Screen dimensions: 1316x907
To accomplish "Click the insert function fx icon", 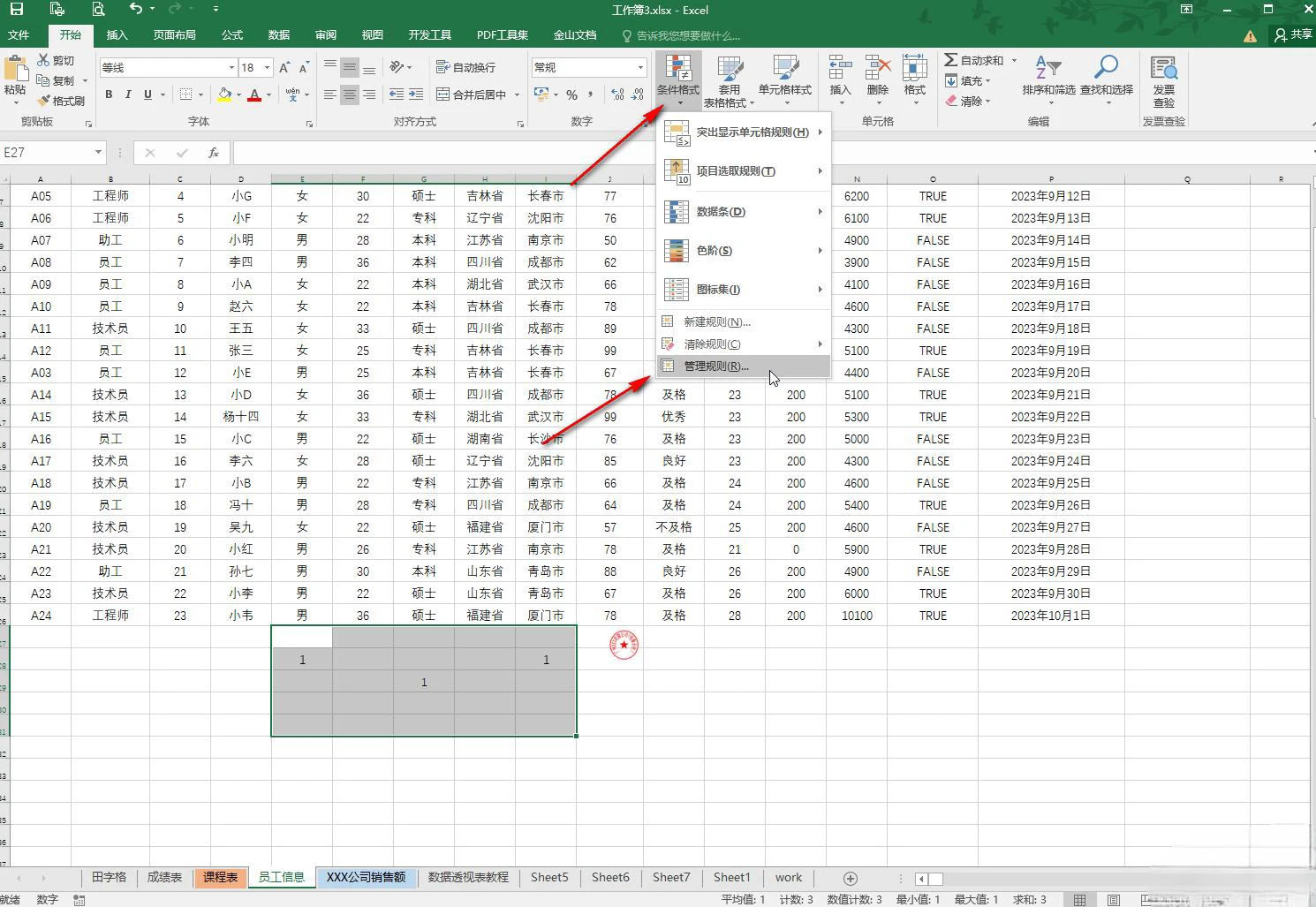I will pyautogui.click(x=213, y=153).
